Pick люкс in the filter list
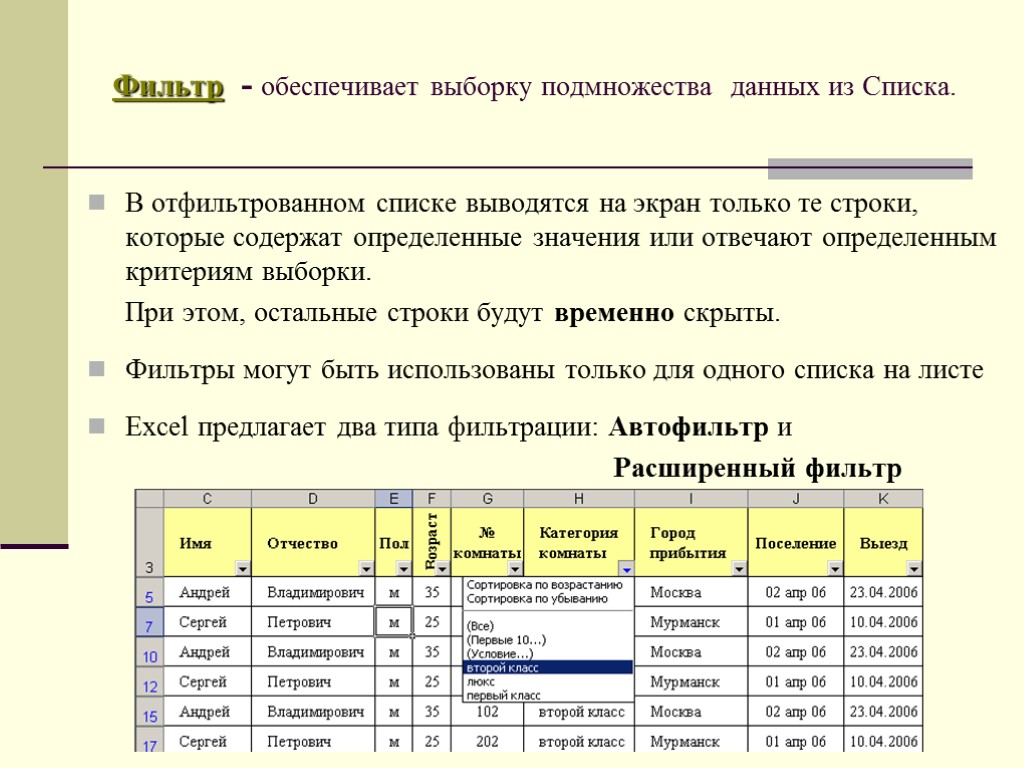Screen dimensions: 1024x768 [481, 681]
